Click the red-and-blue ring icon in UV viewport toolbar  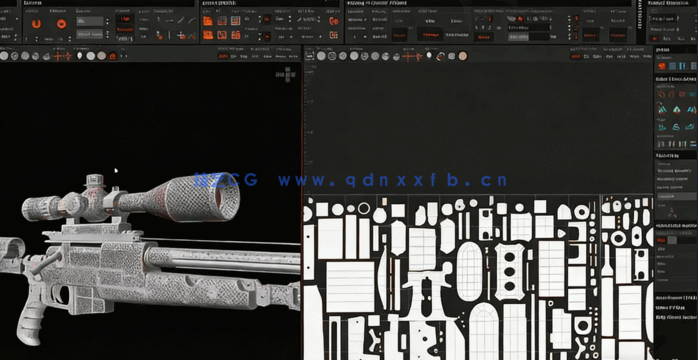440,56
